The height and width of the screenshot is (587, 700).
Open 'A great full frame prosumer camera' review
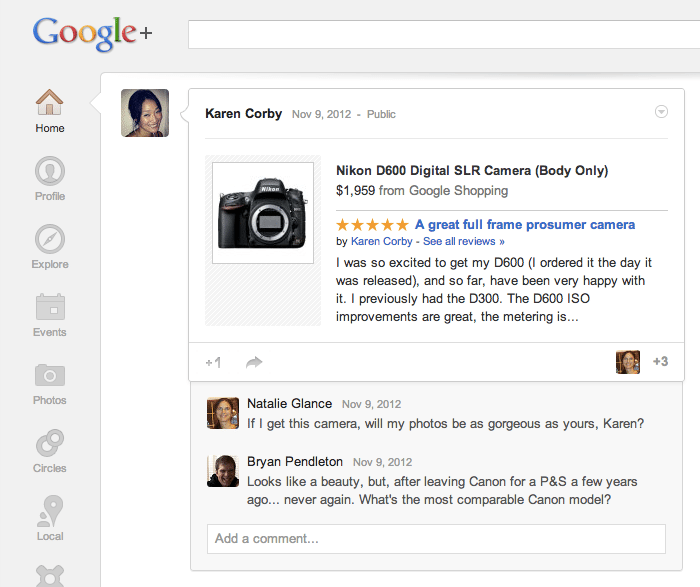(x=525, y=225)
